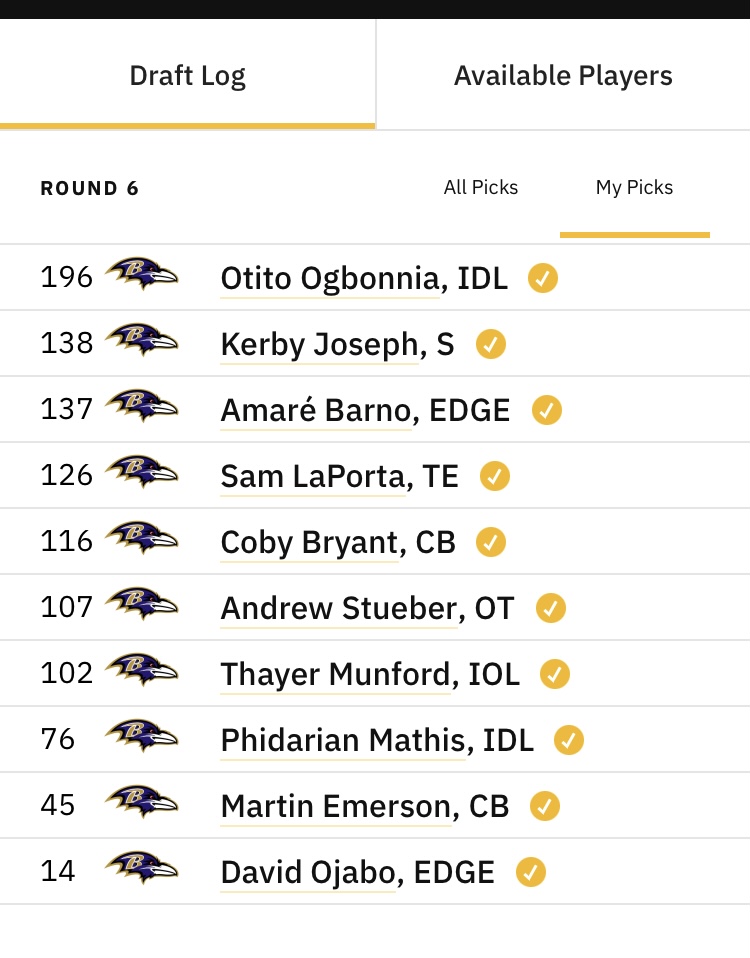Click the Ravens logo beside pick 107
The width and height of the screenshot is (750, 958).
pyautogui.click(x=142, y=604)
